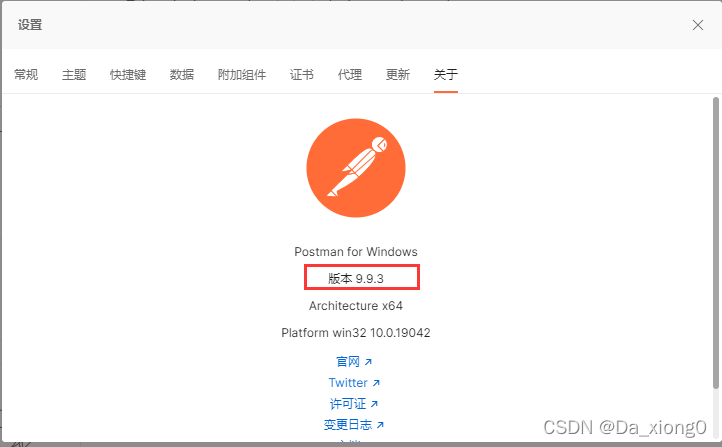Click the Platform win32 10.0.19042 text
722x447 pixels.
tap(356, 333)
